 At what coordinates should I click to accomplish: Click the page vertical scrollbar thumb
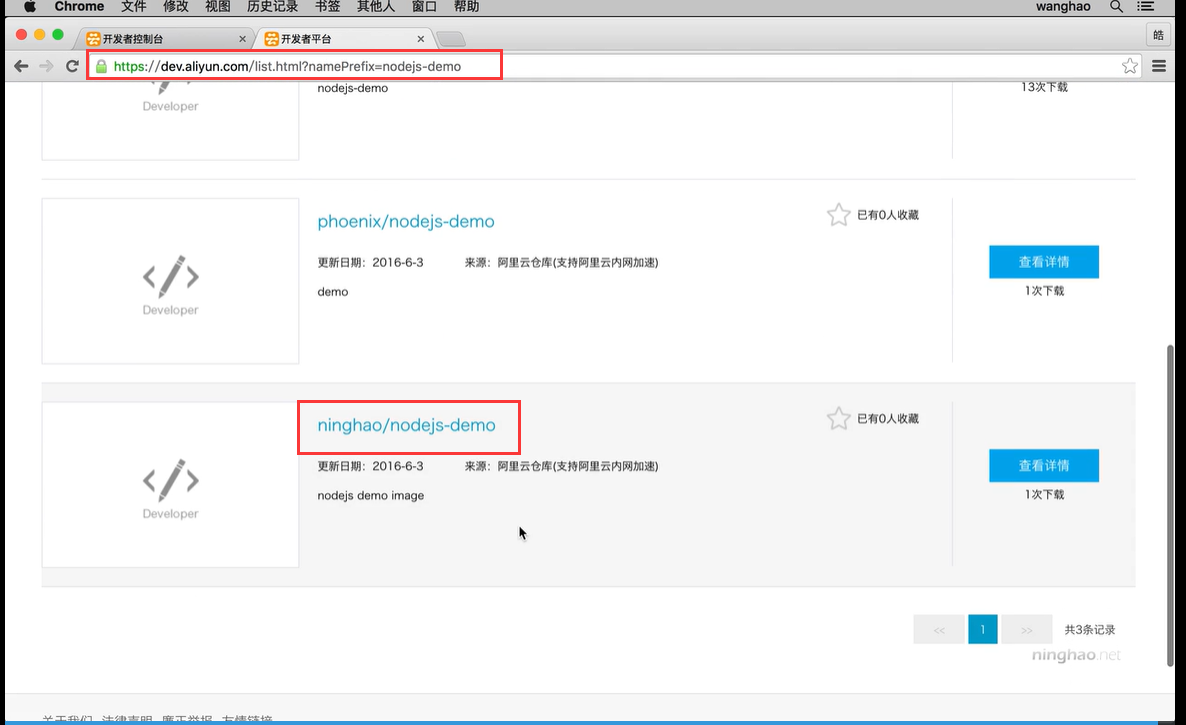point(1171,505)
